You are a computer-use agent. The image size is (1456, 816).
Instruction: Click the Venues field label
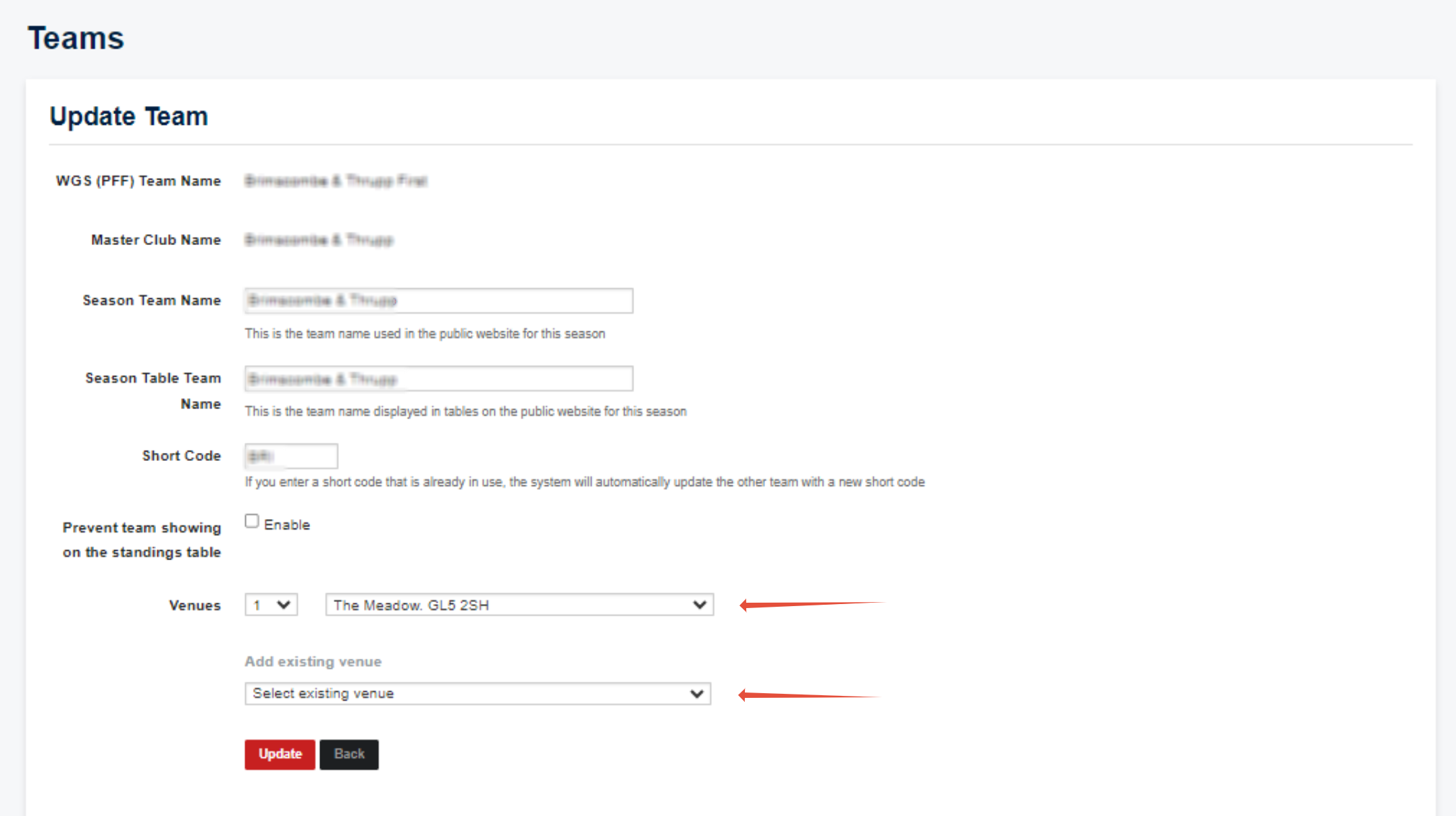[x=194, y=605]
